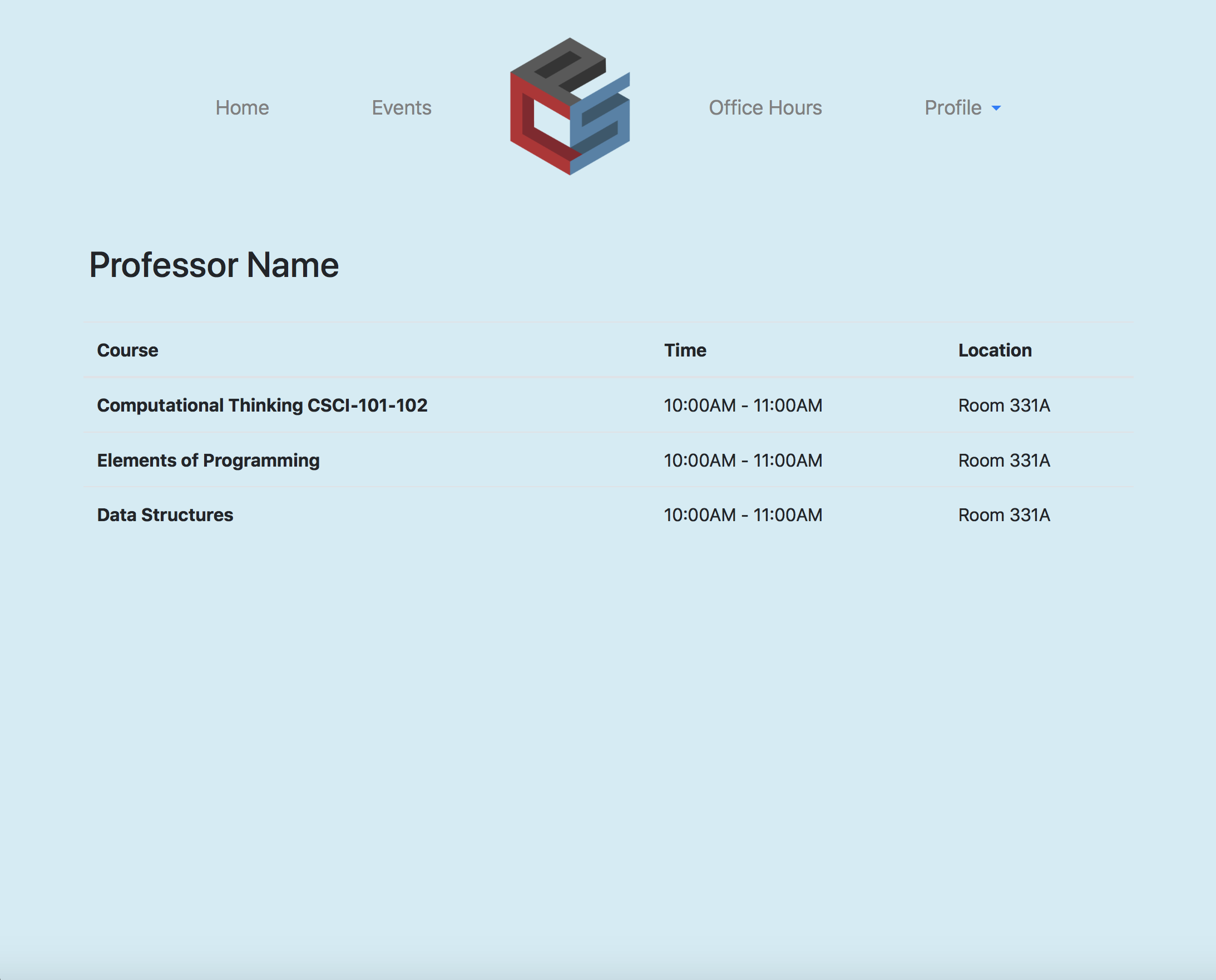Go to the Events page
Viewport: 1216px width, 980px height.
402,108
